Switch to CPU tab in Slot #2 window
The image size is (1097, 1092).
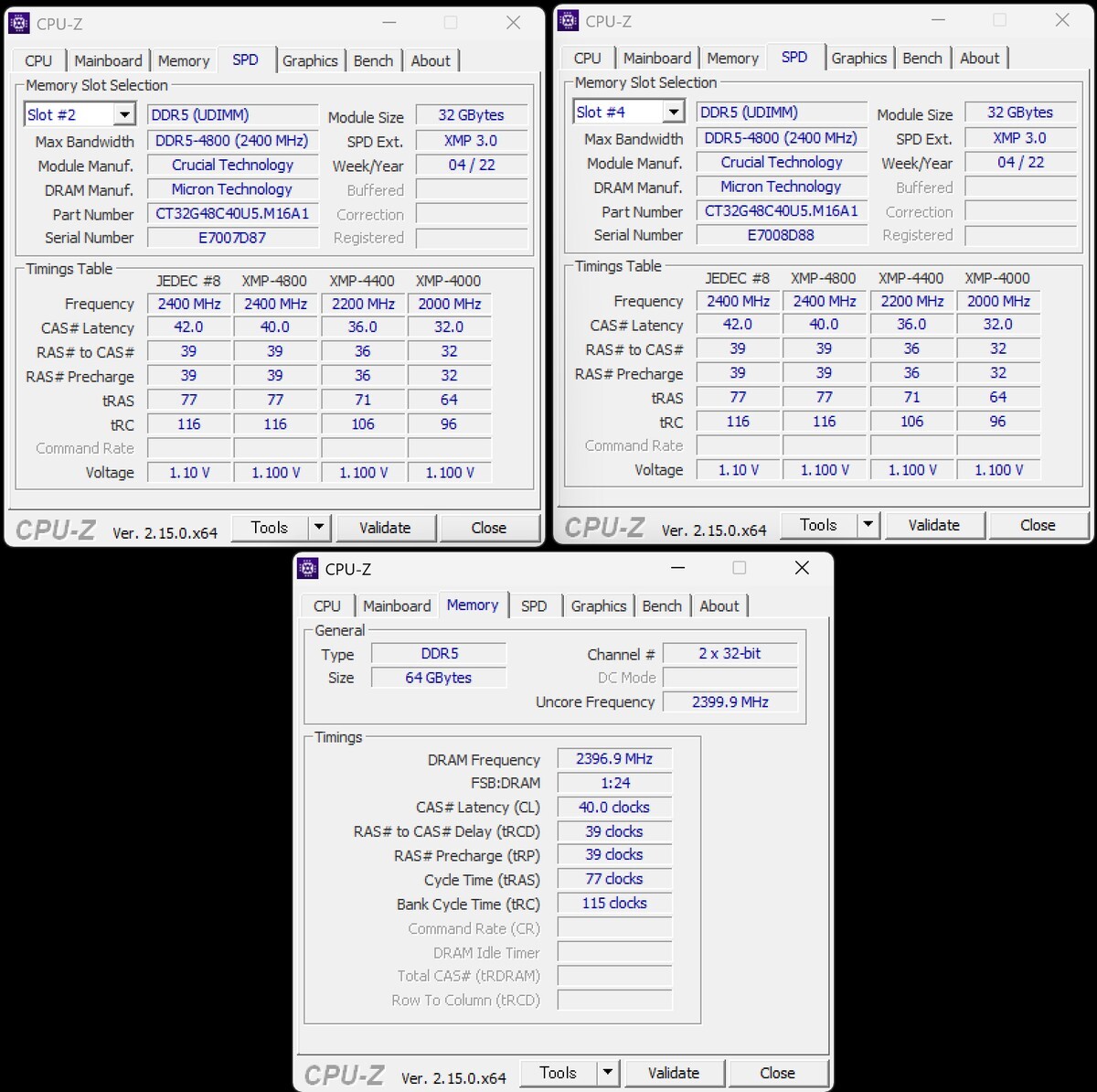[38, 60]
